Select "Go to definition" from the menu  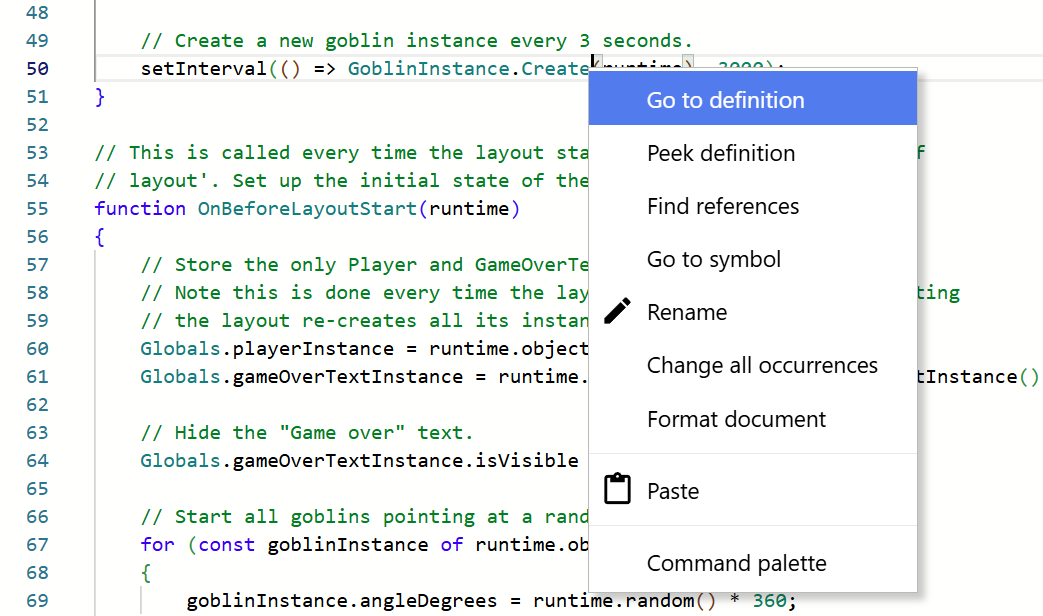pos(724,99)
